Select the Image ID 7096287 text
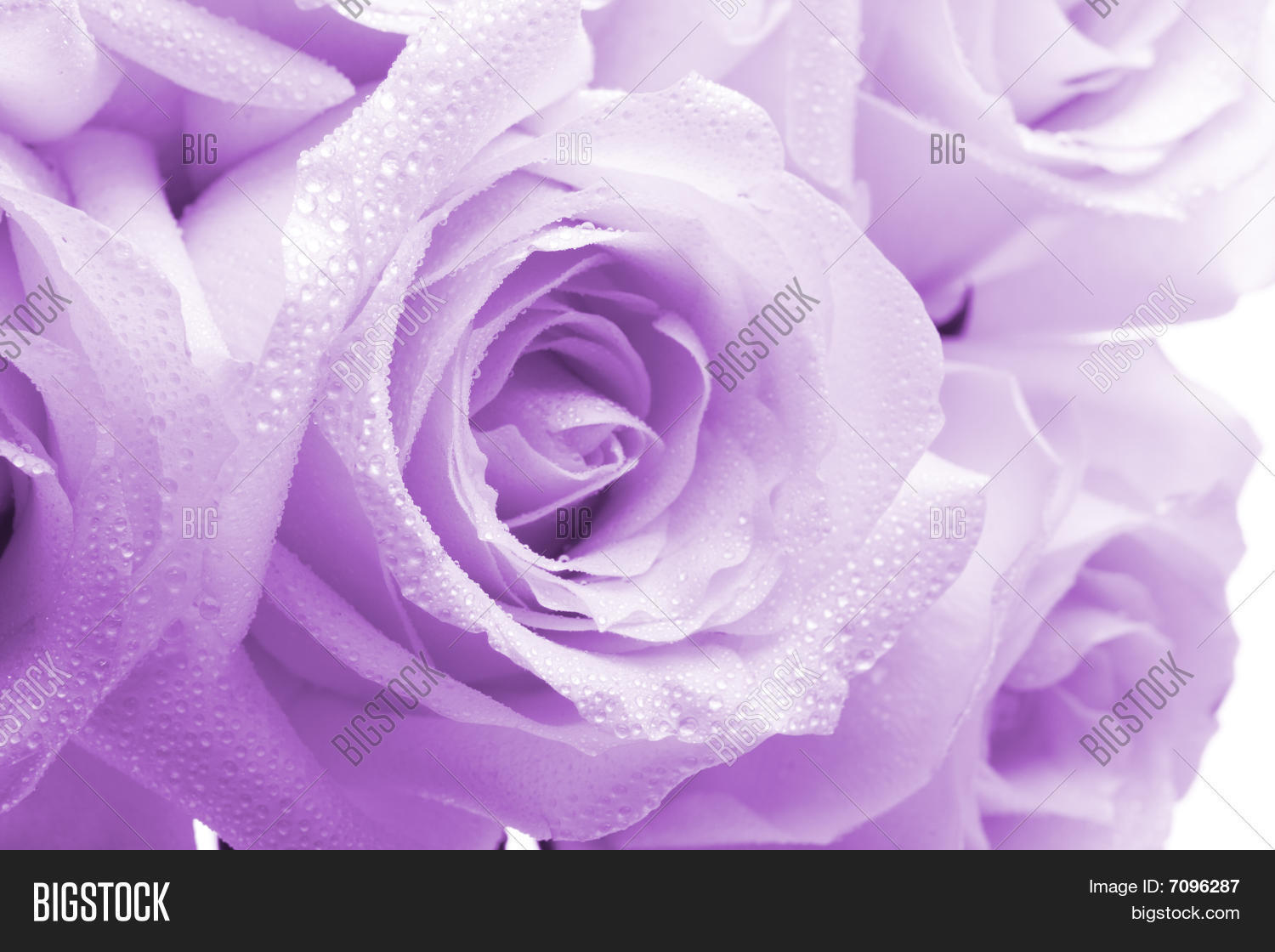The width and height of the screenshot is (1275, 952). 1204,887
